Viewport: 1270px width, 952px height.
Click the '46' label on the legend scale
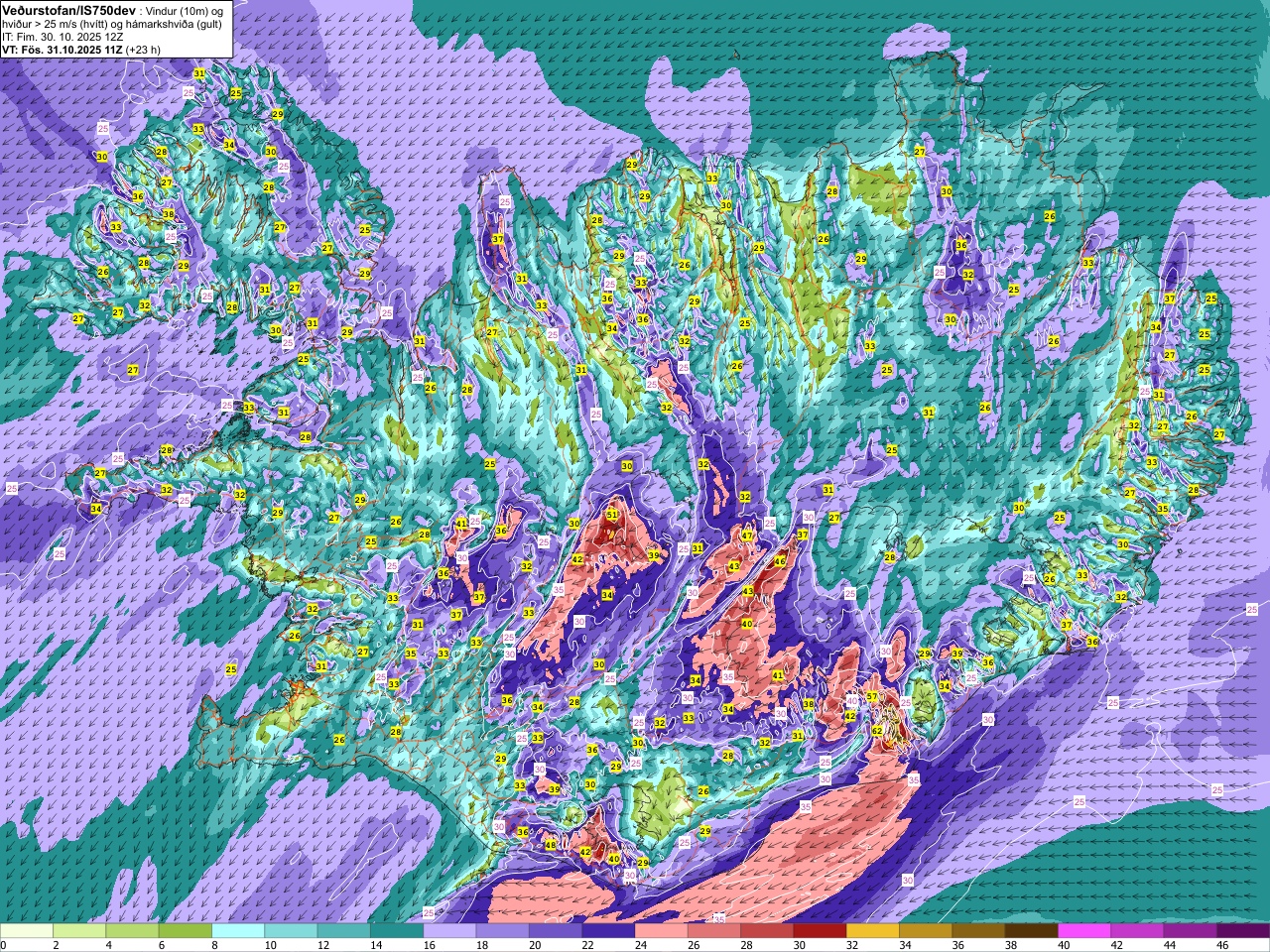[1221, 945]
